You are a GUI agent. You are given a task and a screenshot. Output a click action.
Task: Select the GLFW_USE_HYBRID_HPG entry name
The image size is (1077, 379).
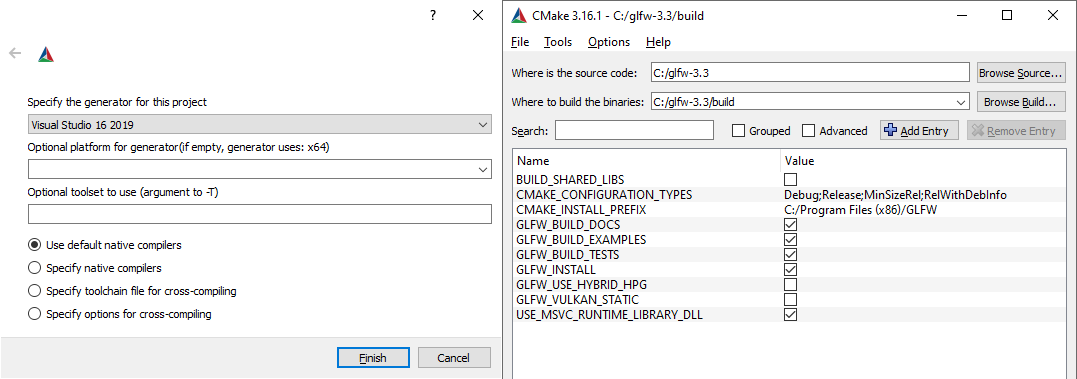pyautogui.click(x=582, y=286)
